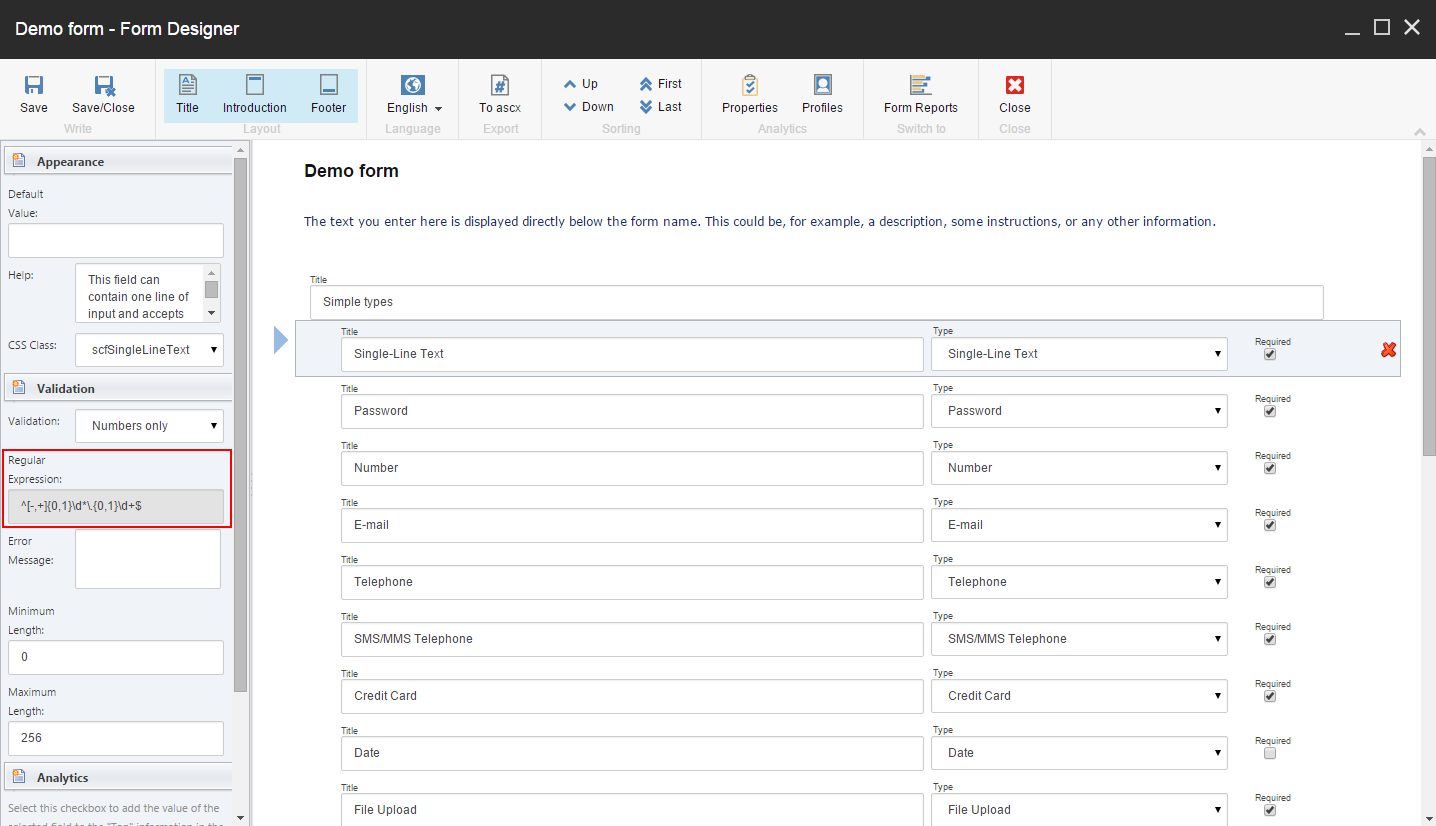This screenshot has height=826, width=1436.
Task: Open Type dropdown for File Upload row
Action: 1079,810
